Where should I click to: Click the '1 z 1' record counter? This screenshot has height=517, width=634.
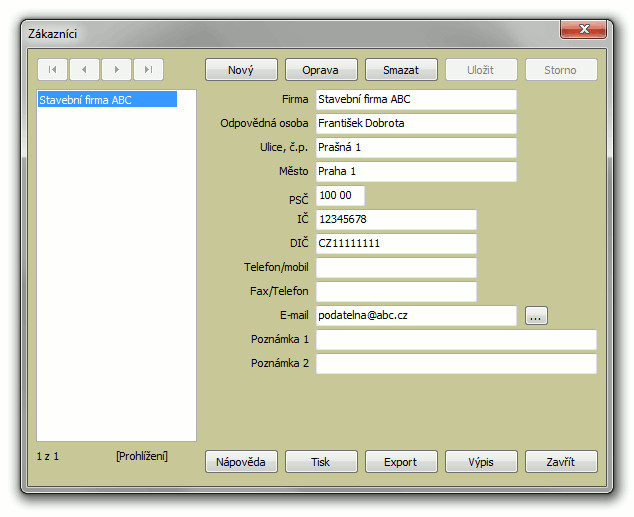point(48,456)
